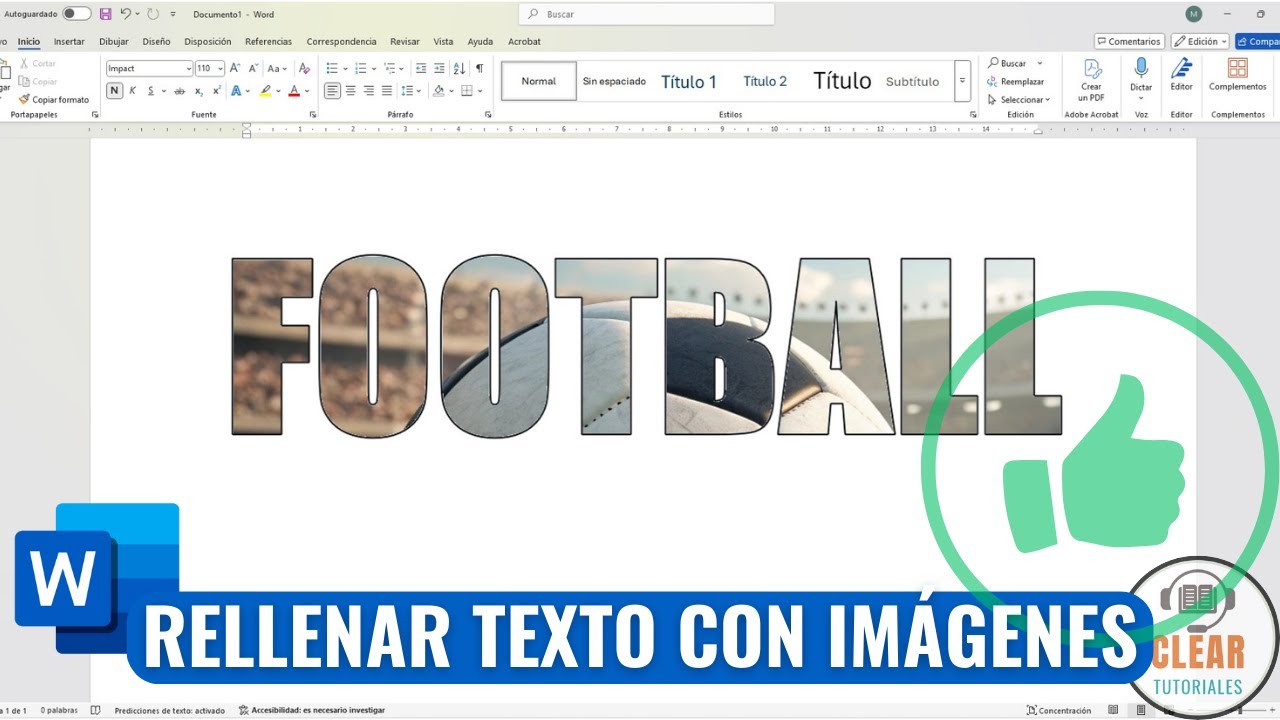1280x720 pixels.
Task: Open the Correspondencia tab
Action: 341,42
